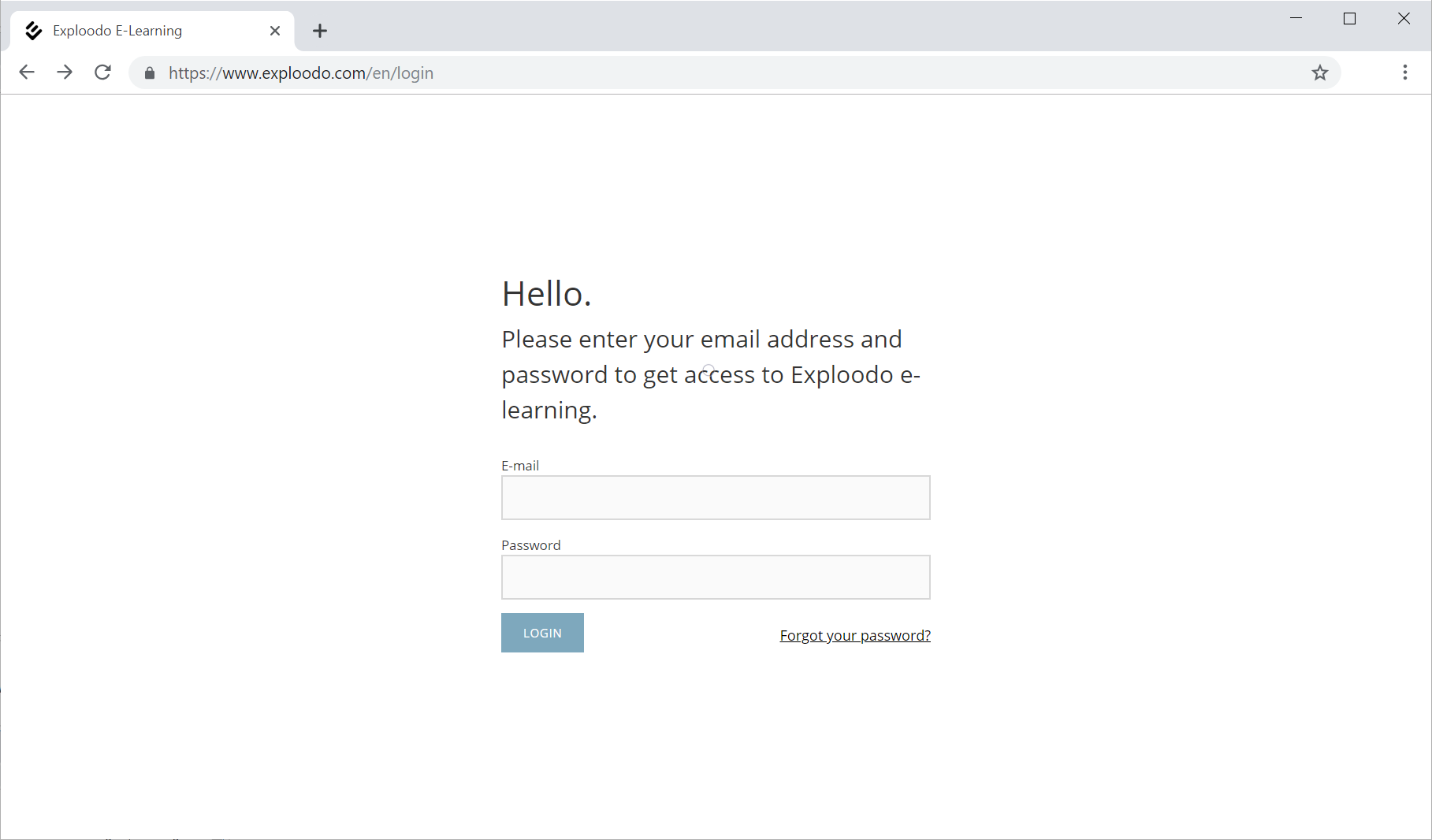Minimize the browser window
Image resolution: width=1432 pixels, height=840 pixels.
(x=1296, y=18)
